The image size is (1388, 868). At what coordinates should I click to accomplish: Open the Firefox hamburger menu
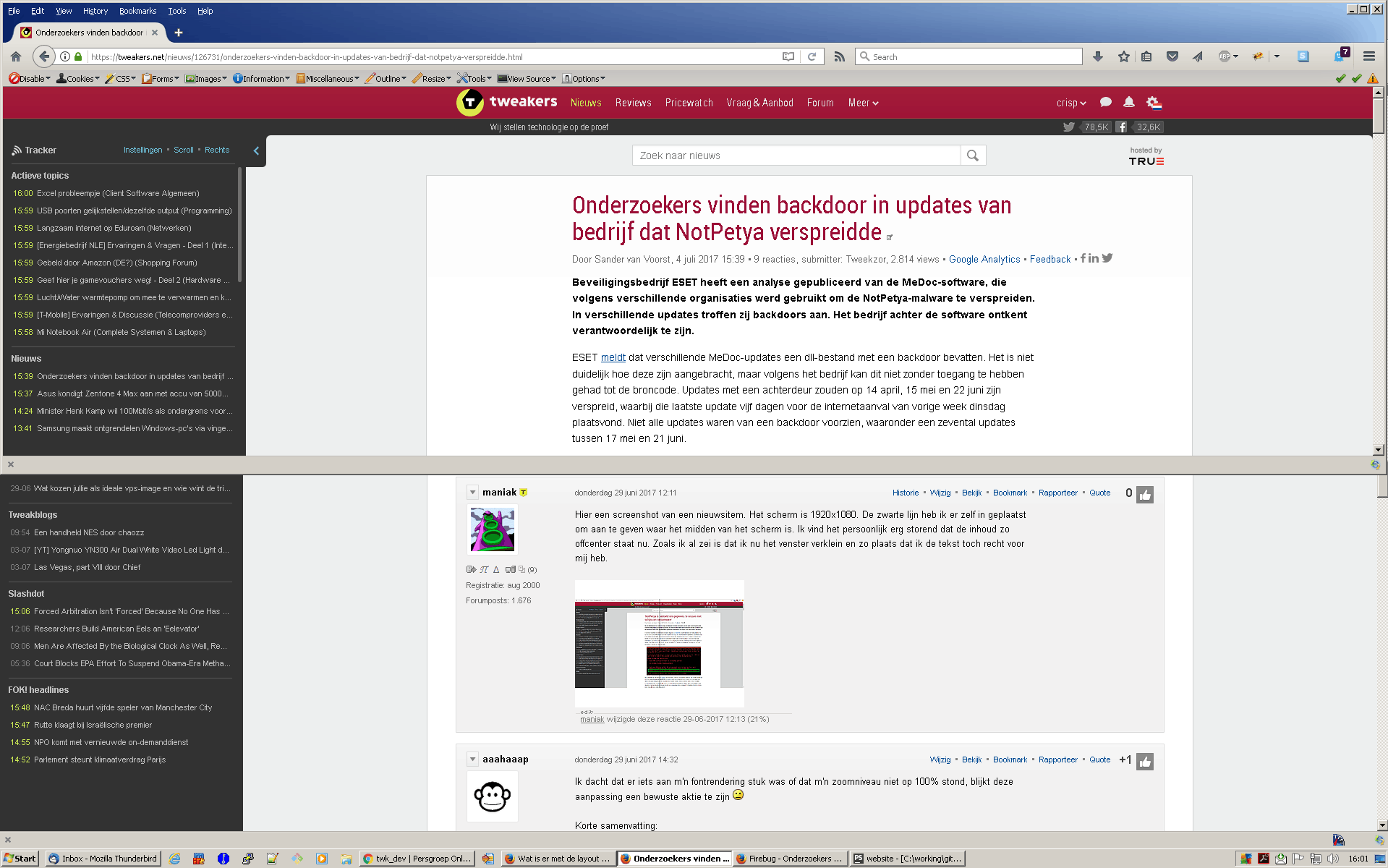click(x=1368, y=56)
